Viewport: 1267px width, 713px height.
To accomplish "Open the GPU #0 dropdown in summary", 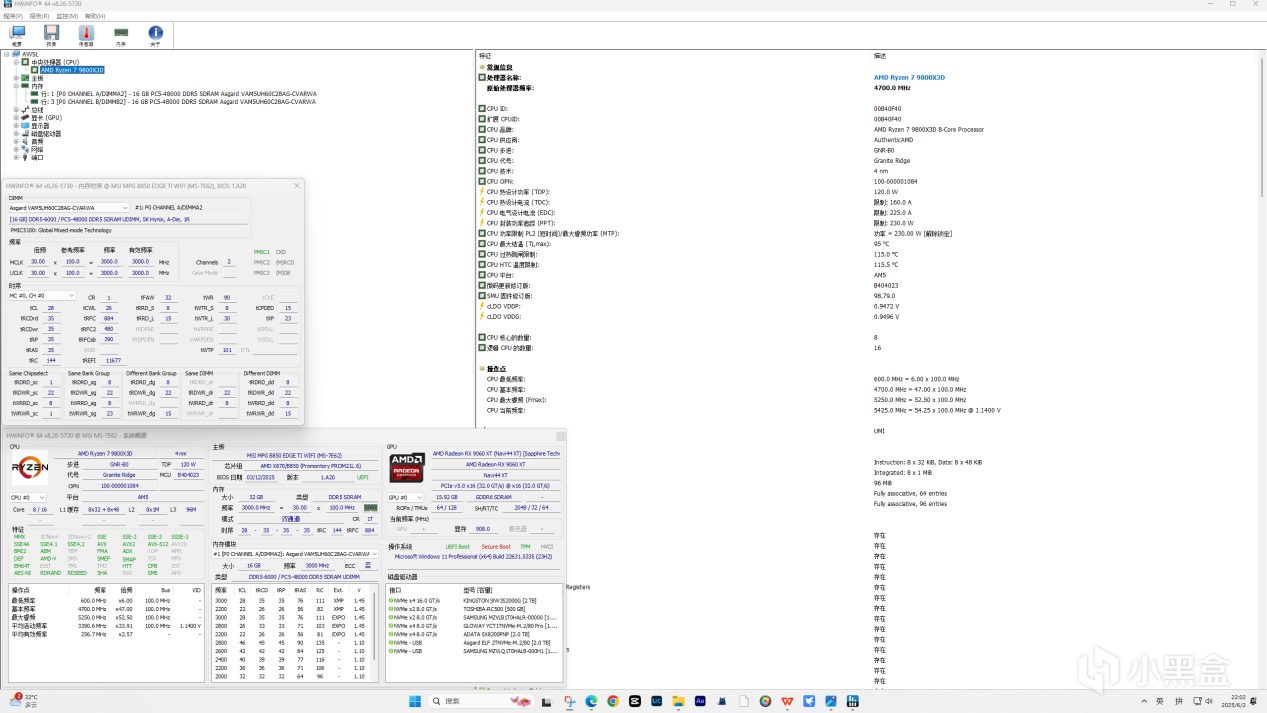I will tap(405, 497).
